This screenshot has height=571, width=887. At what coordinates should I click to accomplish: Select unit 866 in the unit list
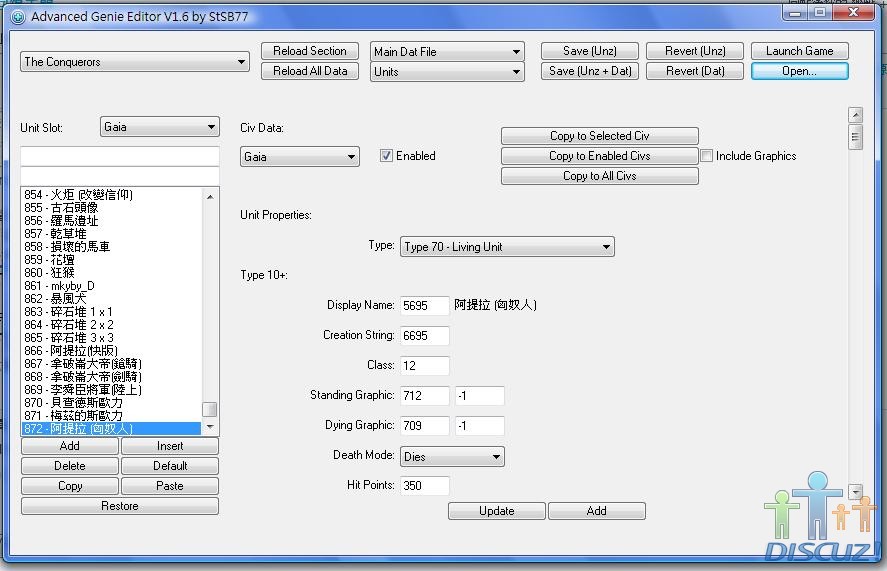point(70,351)
